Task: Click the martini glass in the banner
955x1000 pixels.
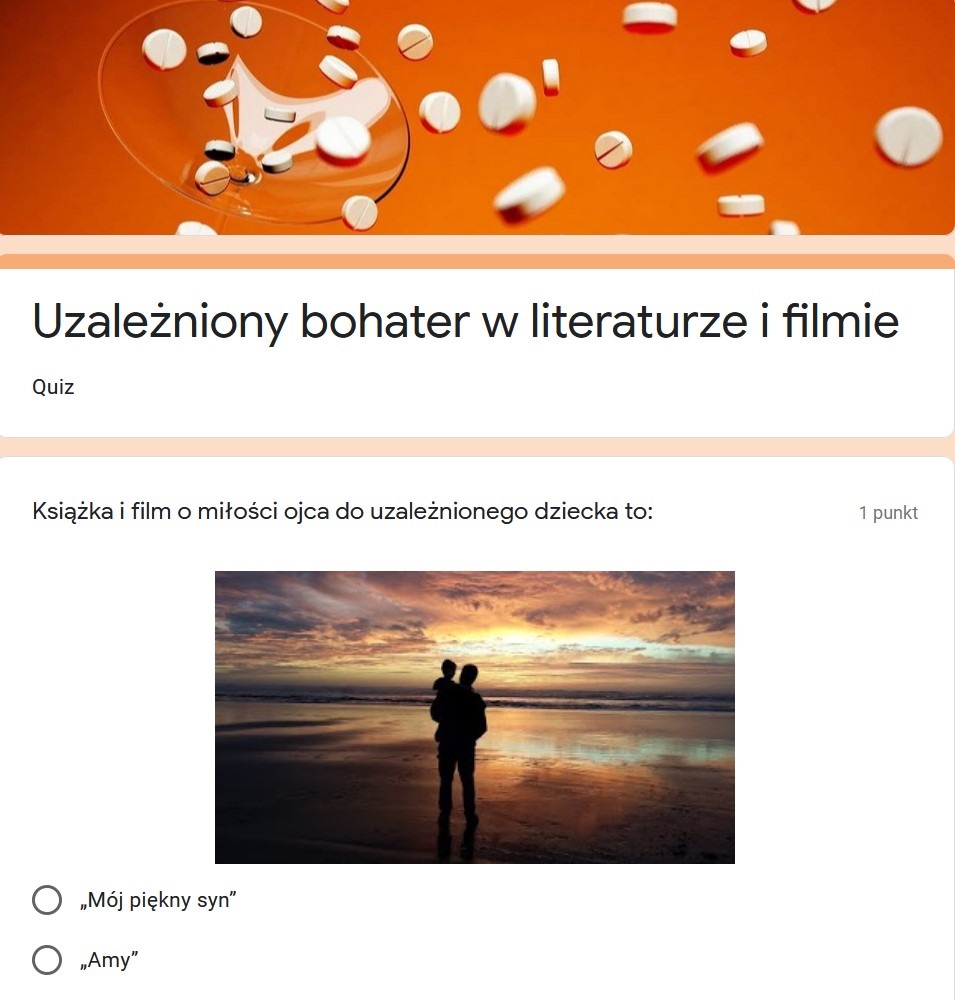Action: coord(254,112)
